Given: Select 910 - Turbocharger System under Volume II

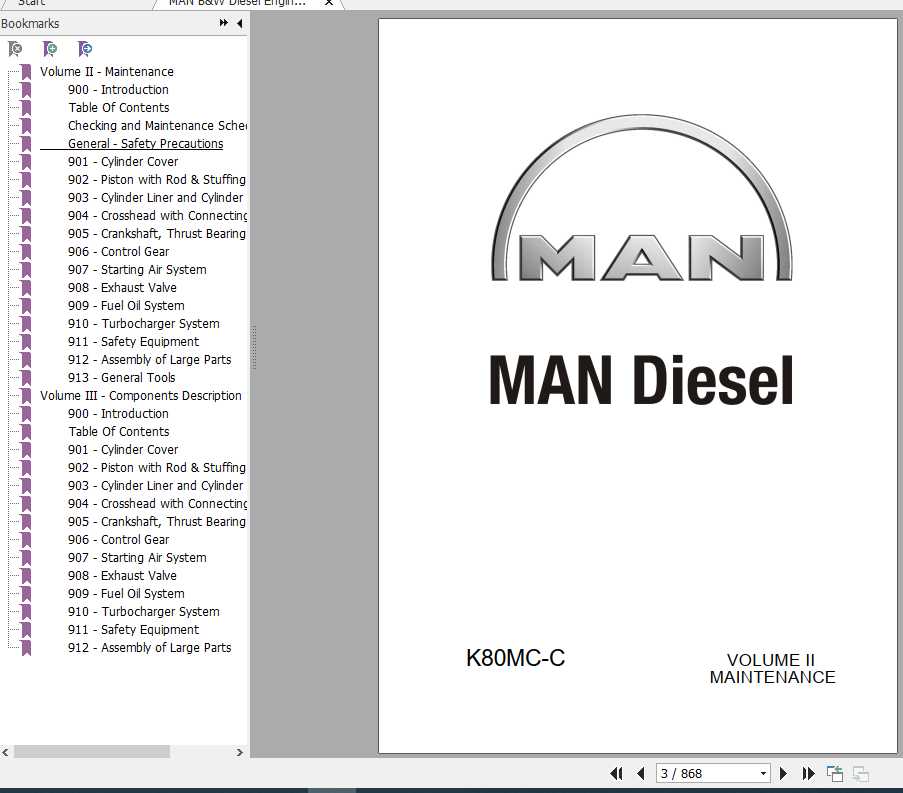Looking at the screenshot, I should click(144, 324).
